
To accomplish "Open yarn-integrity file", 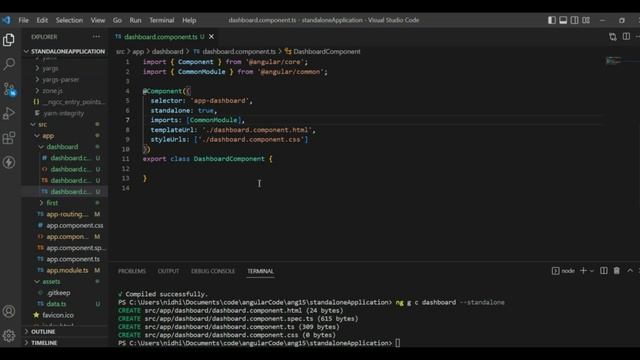I will click(x=64, y=113).
